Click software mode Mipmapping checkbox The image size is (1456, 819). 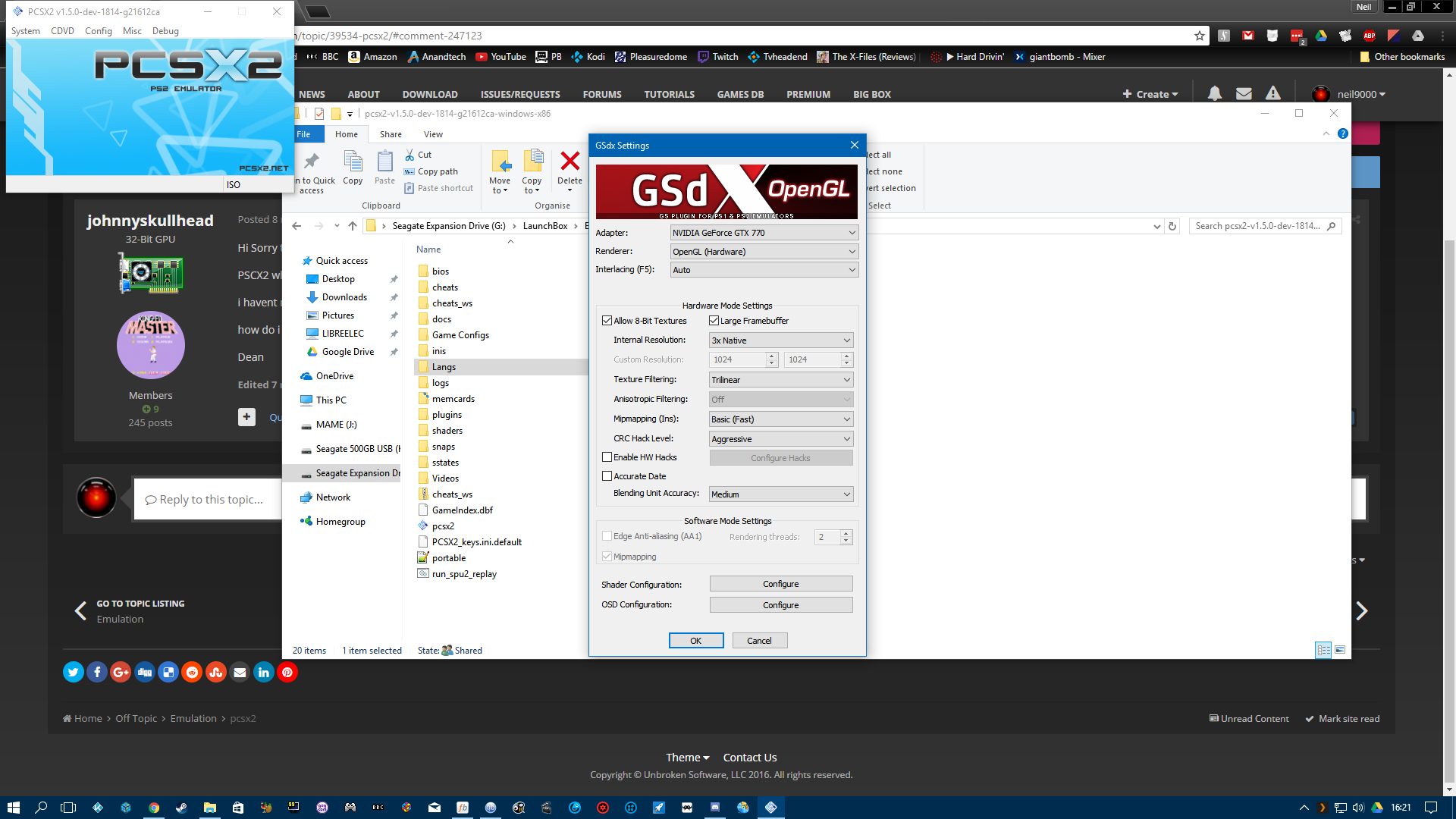click(x=607, y=557)
